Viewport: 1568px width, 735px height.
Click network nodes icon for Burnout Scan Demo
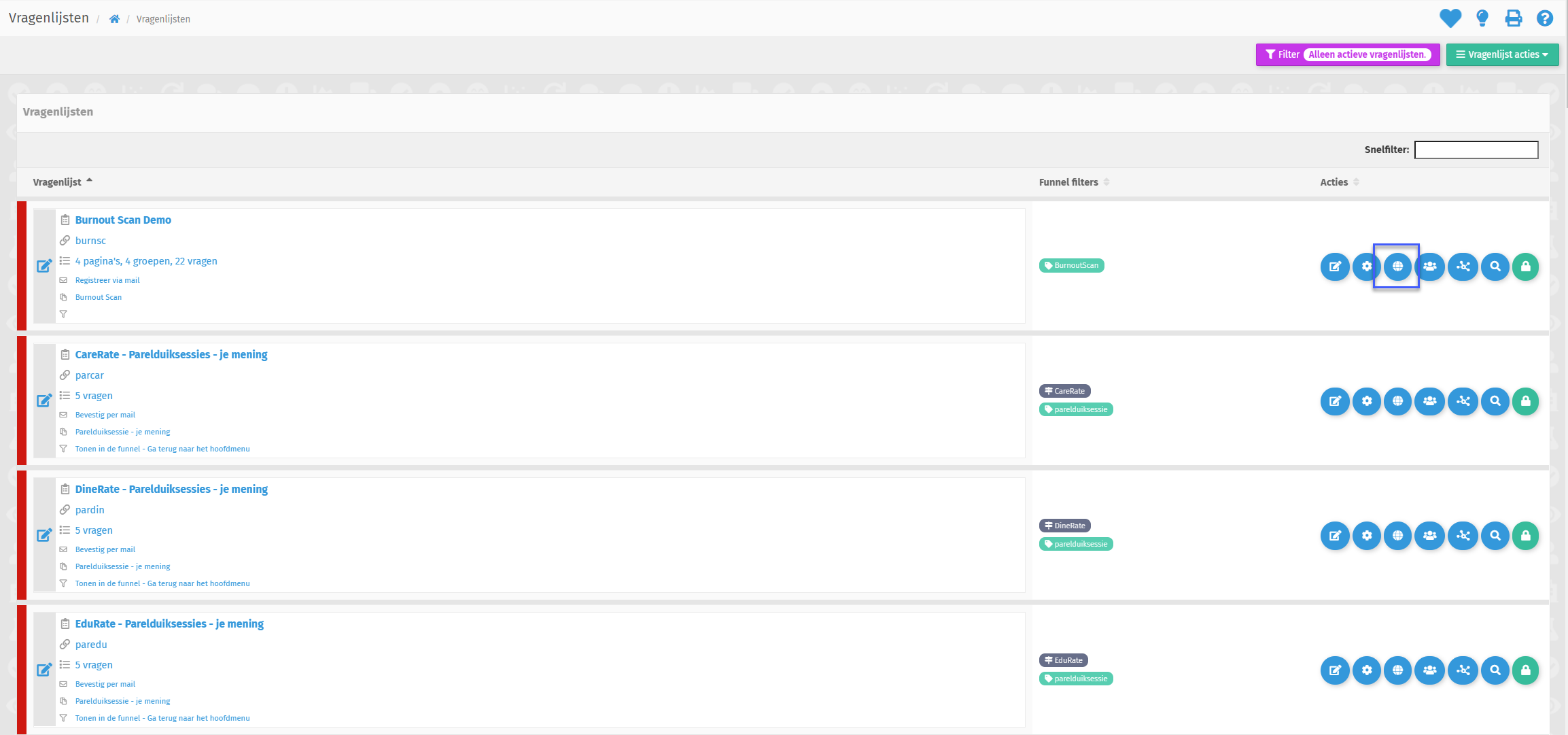pos(1463,267)
